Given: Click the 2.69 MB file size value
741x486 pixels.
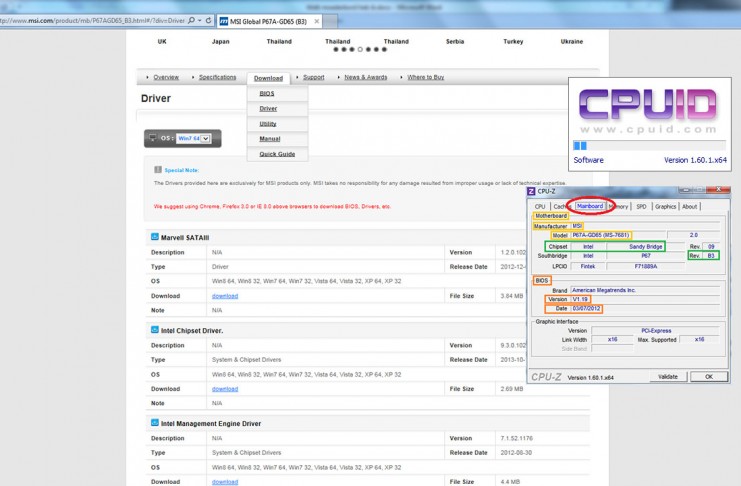Looking at the screenshot, I should (x=512, y=389).
